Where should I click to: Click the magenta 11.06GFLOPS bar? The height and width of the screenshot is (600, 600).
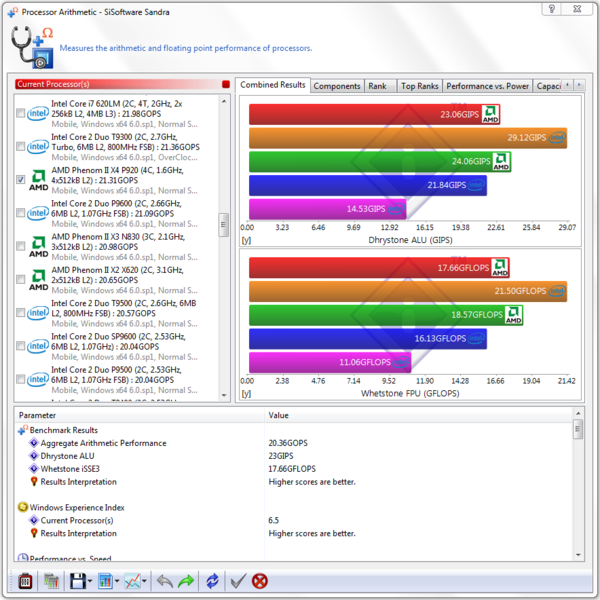coord(330,362)
